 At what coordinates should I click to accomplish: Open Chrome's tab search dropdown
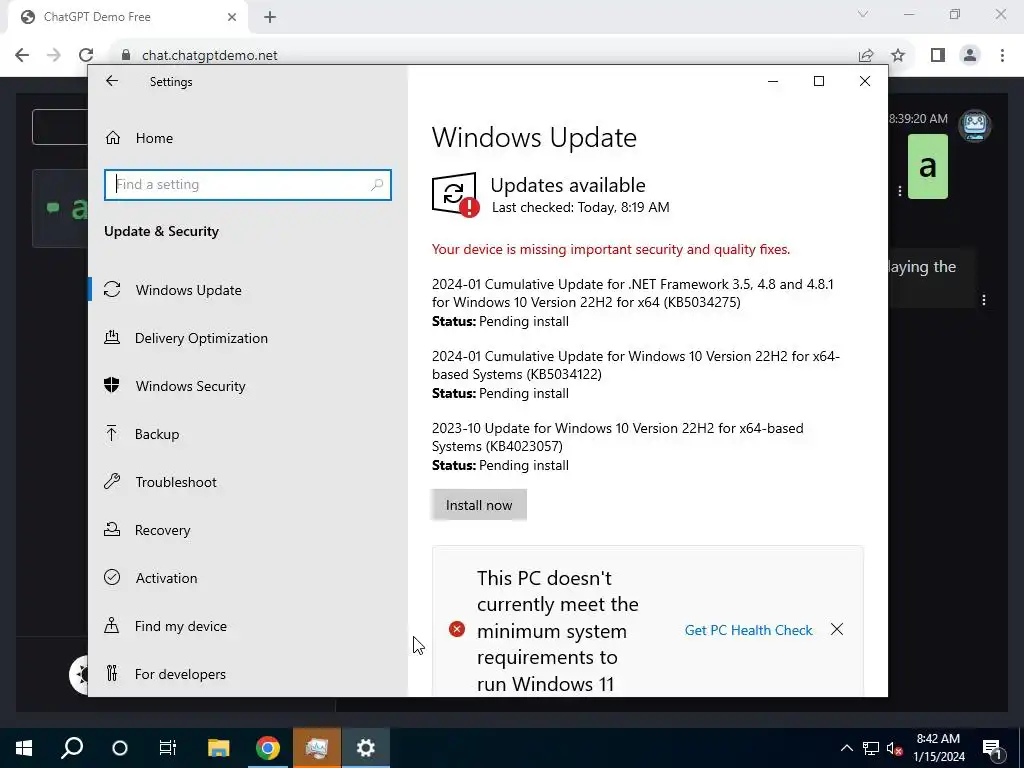tap(863, 14)
